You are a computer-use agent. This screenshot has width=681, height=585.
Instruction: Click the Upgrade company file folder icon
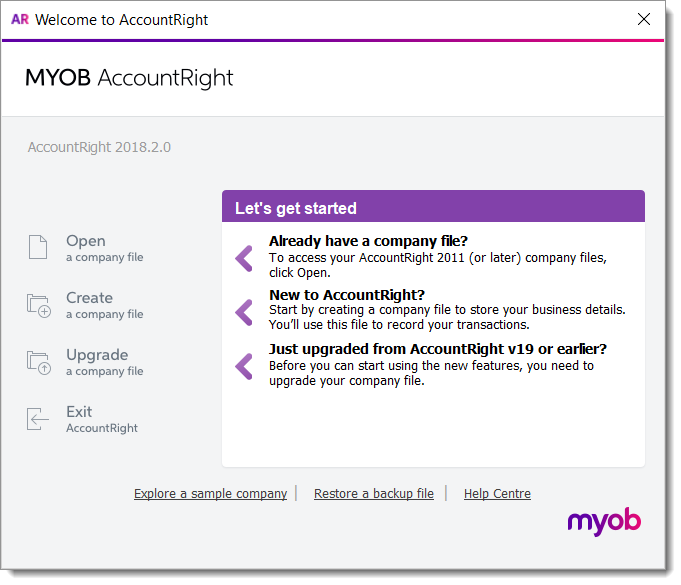point(38,362)
